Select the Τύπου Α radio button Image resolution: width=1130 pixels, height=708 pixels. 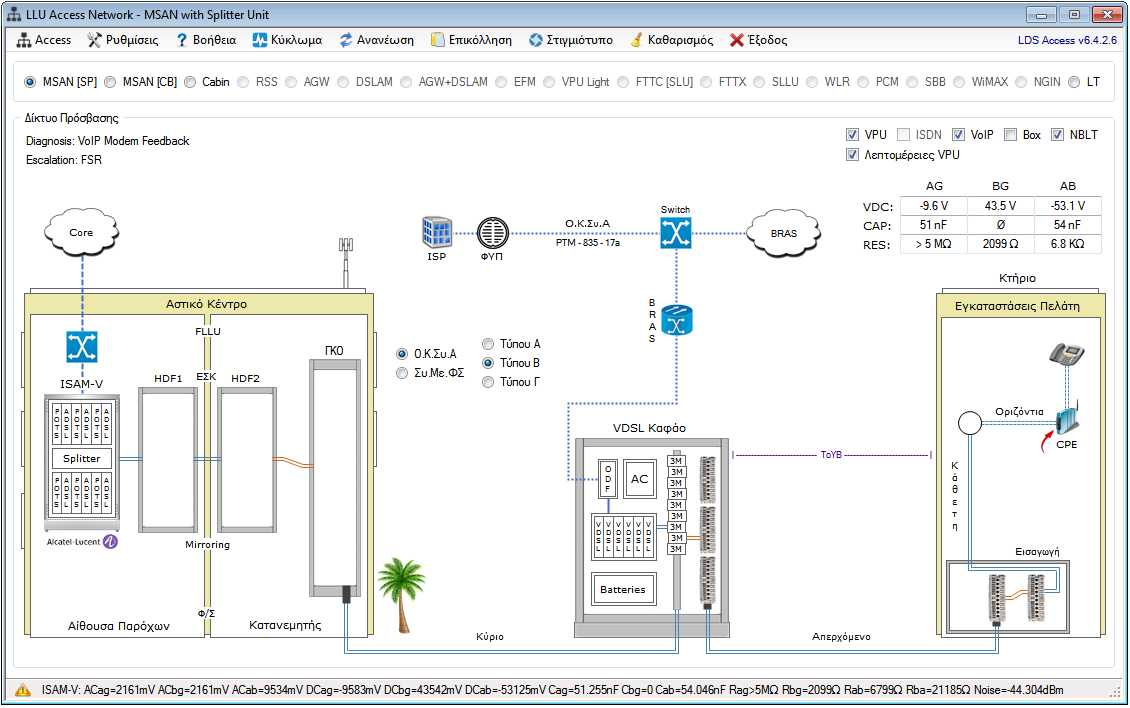pos(489,343)
